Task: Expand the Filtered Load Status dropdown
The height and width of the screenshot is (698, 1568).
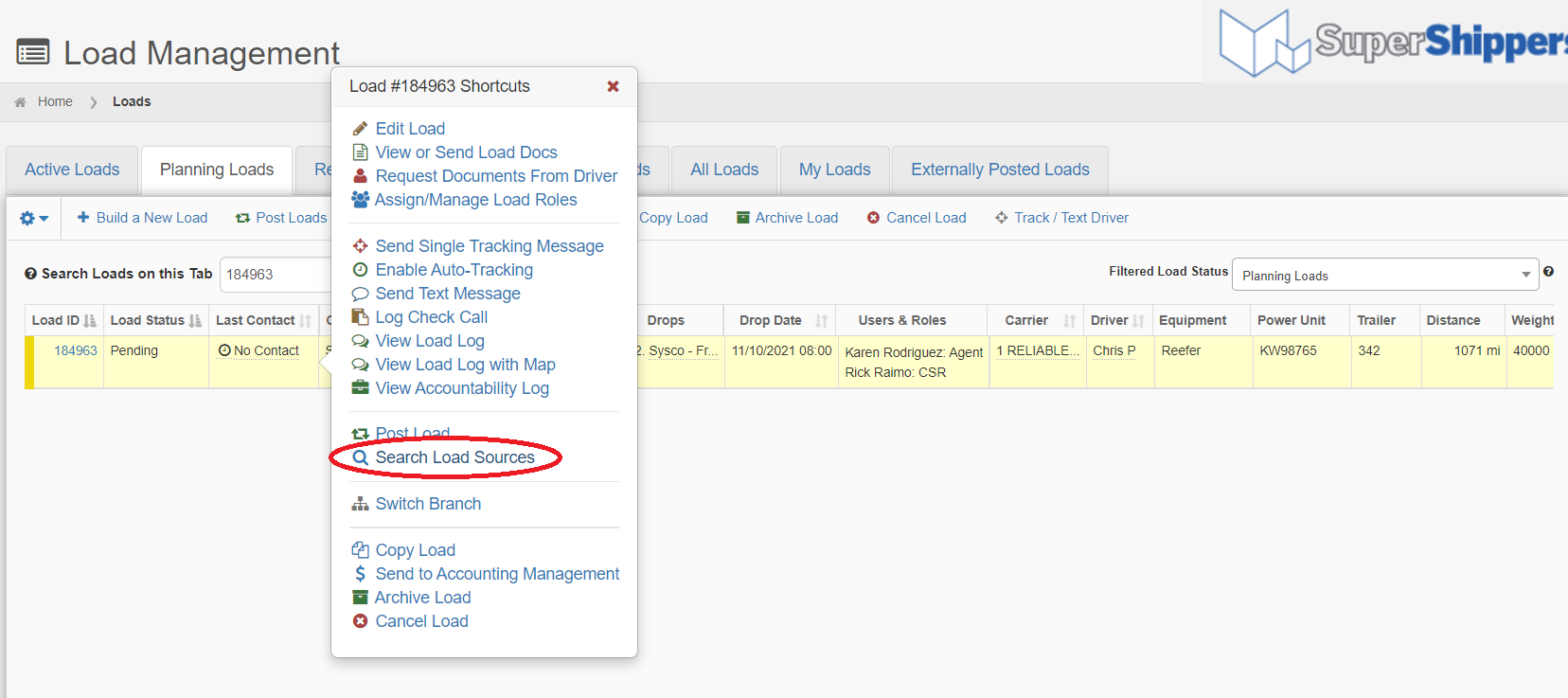Action: click(x=1384, y=275)
